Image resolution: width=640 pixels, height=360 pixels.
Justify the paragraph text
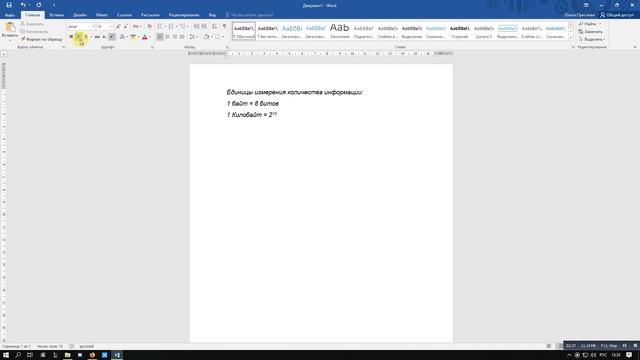point(182,37)
